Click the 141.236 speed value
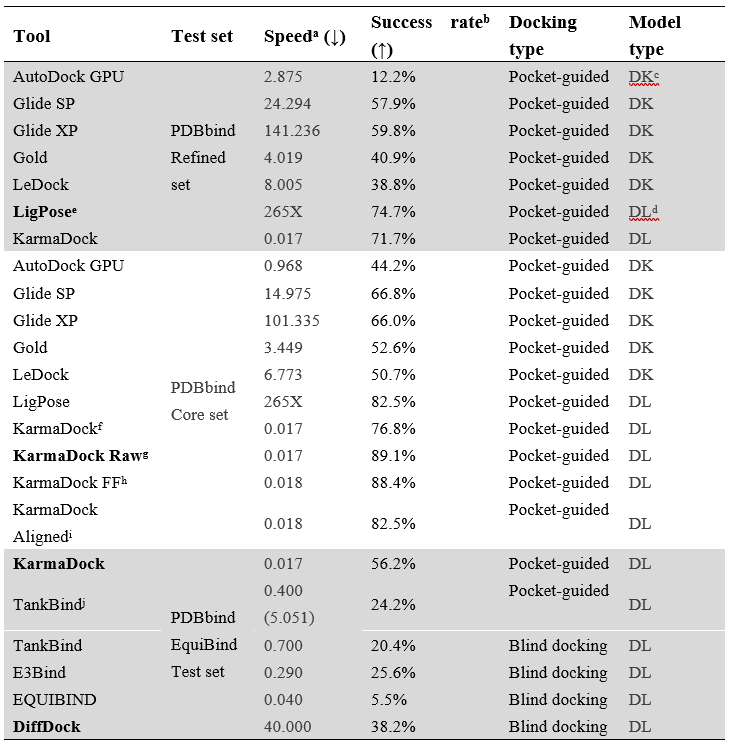729x744 pixels. [292, 130]
